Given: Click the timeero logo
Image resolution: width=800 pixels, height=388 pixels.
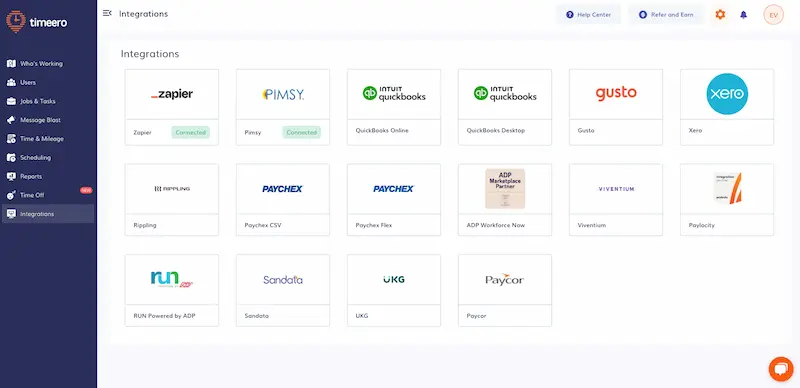Looking at the screenshot, I should 36,22.
